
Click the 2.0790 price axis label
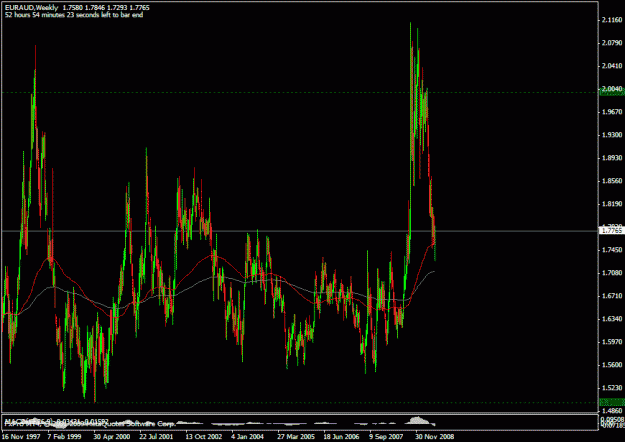coord(613,43)
